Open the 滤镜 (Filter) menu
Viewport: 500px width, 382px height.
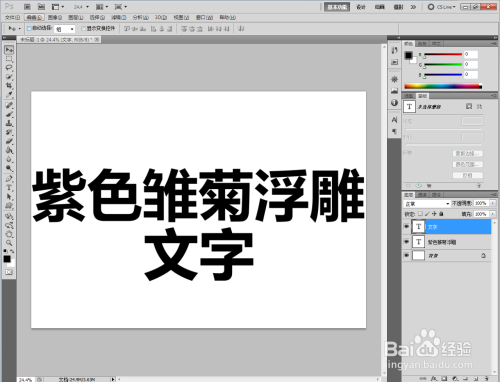pos(118,17)
